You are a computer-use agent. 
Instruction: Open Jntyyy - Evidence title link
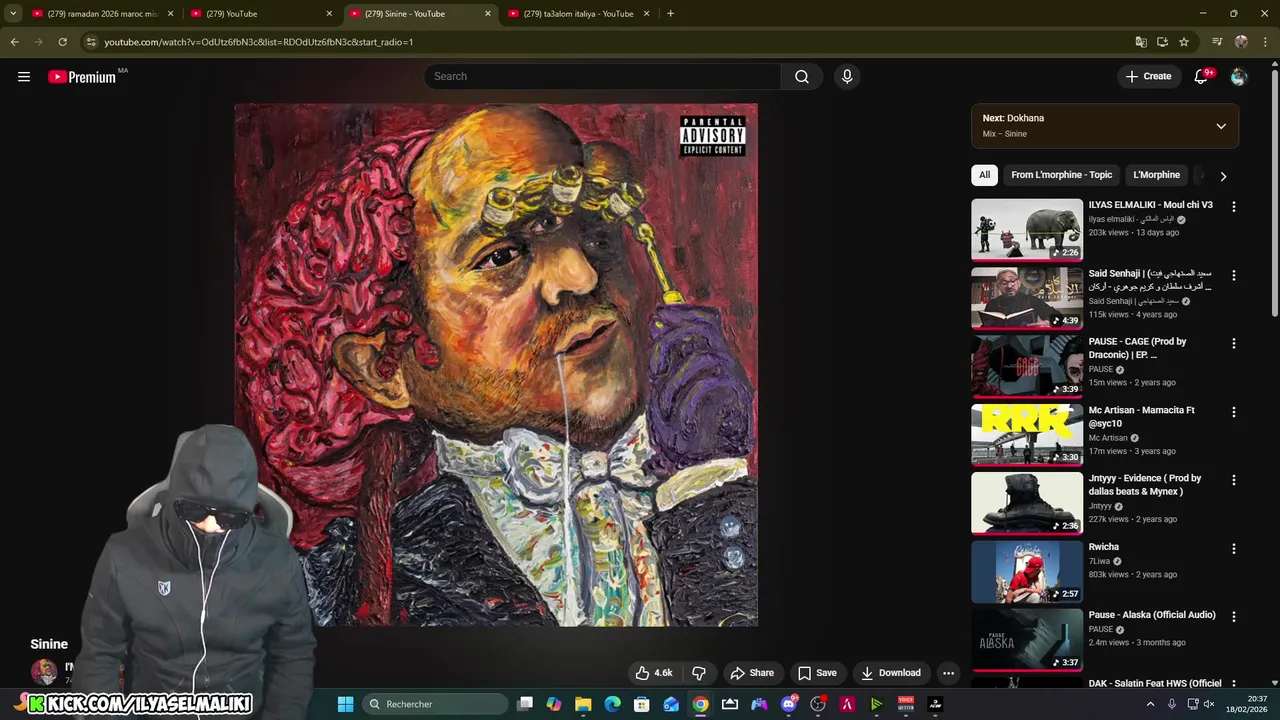1145,485
